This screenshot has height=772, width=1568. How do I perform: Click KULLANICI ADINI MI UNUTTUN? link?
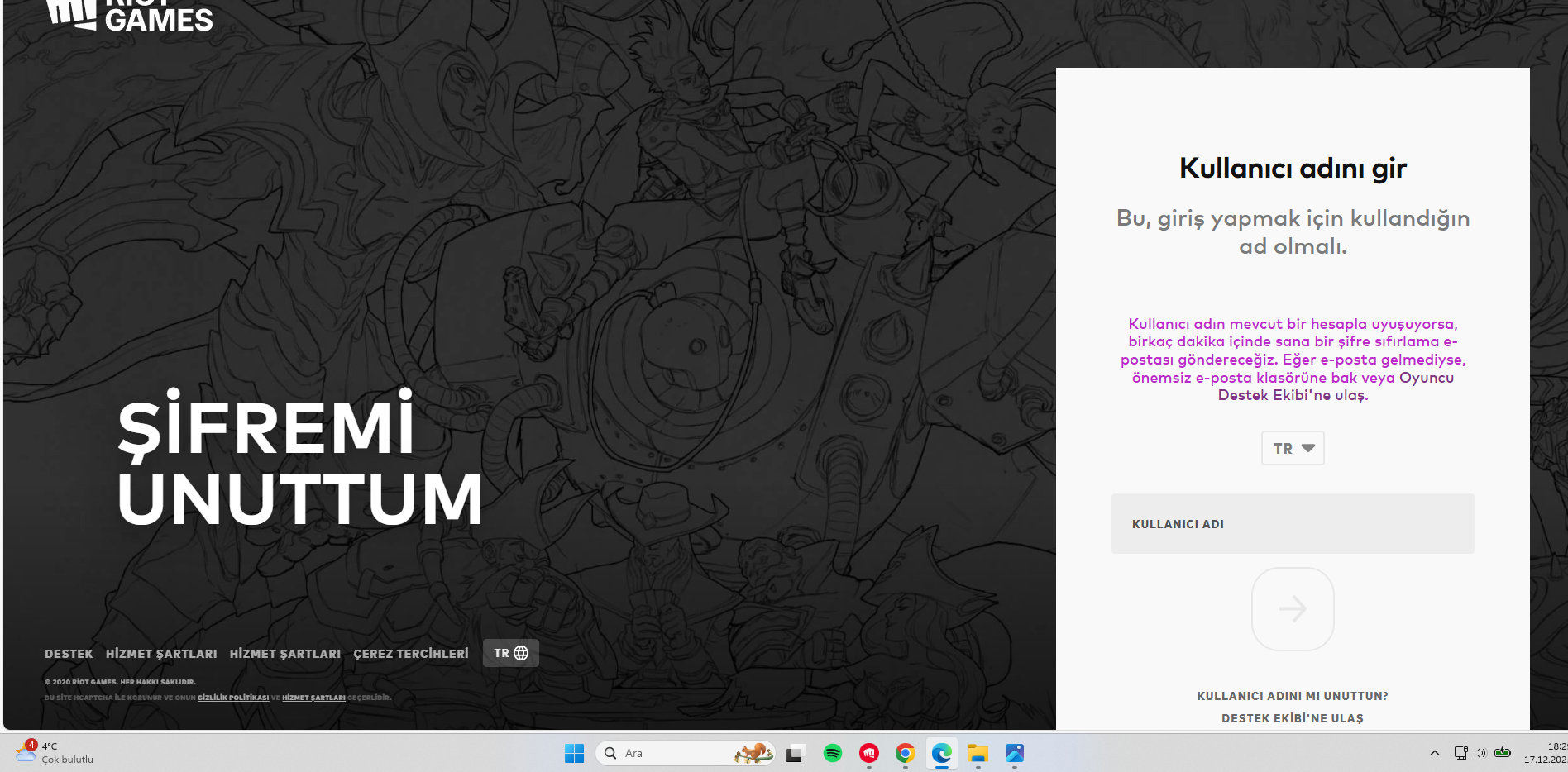[1293, 696]
